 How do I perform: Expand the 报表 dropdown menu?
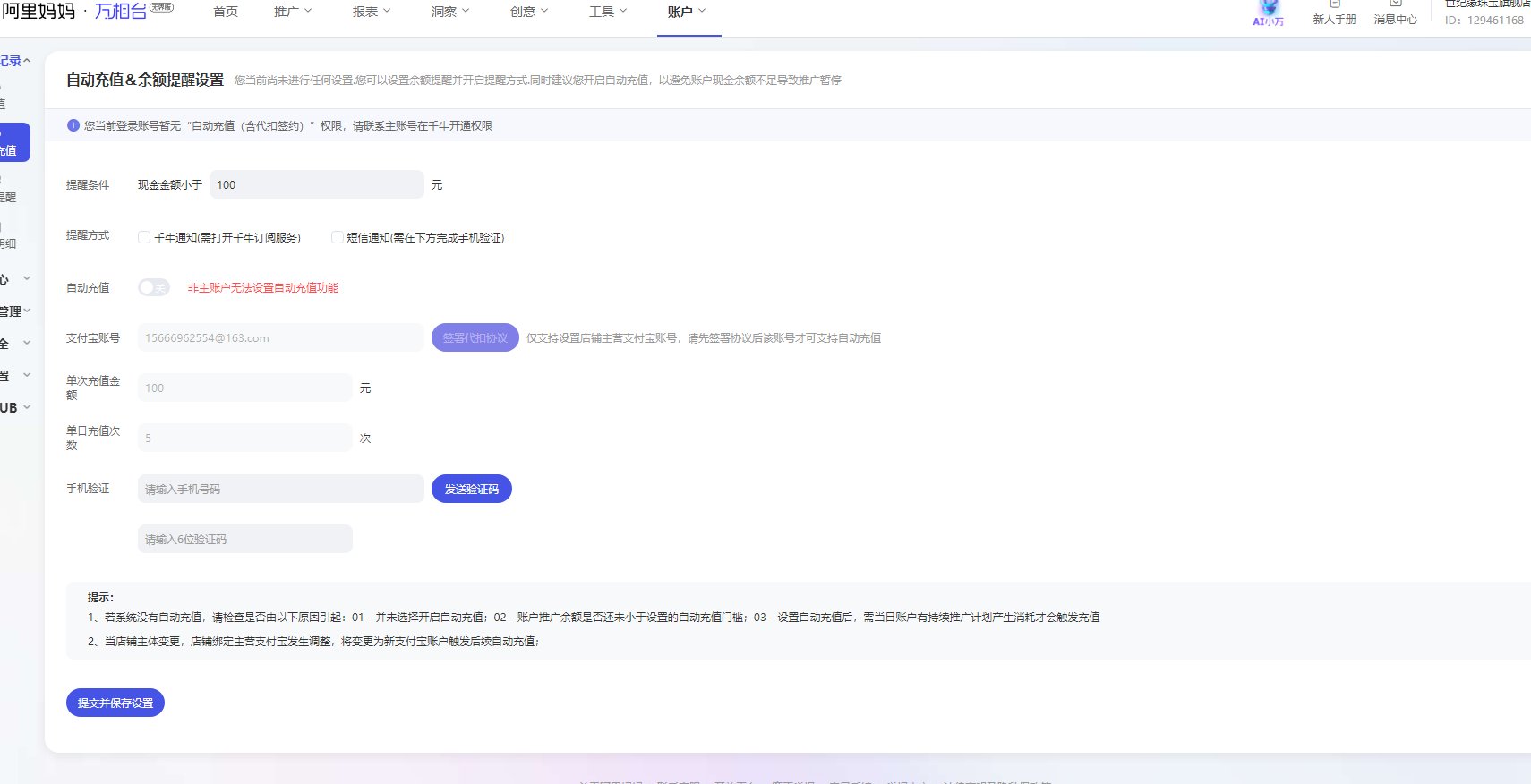coord(372,12)
